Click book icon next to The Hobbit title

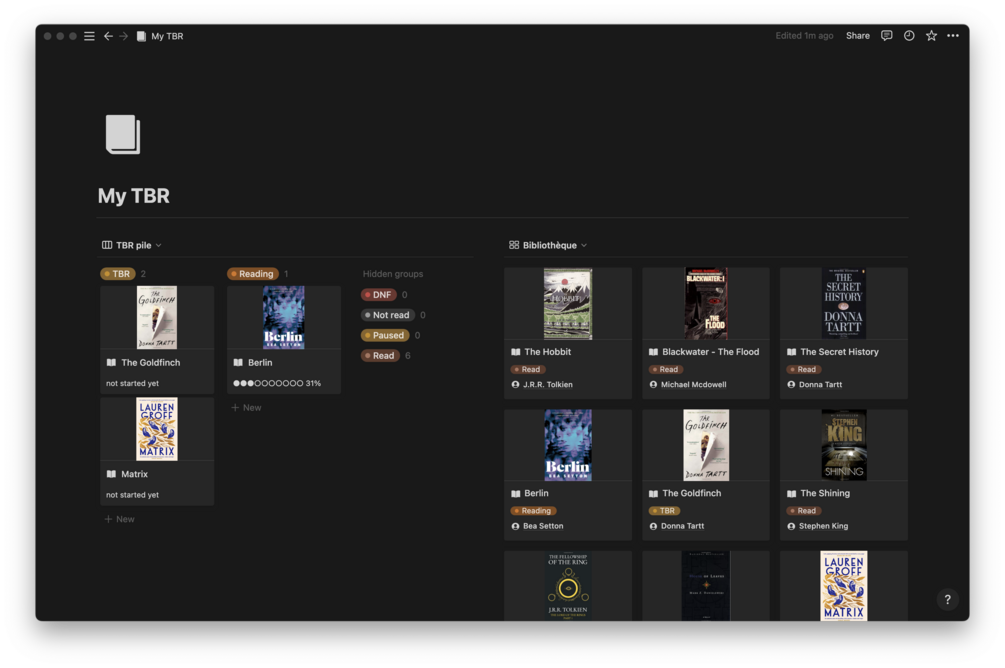coord(515,351)
